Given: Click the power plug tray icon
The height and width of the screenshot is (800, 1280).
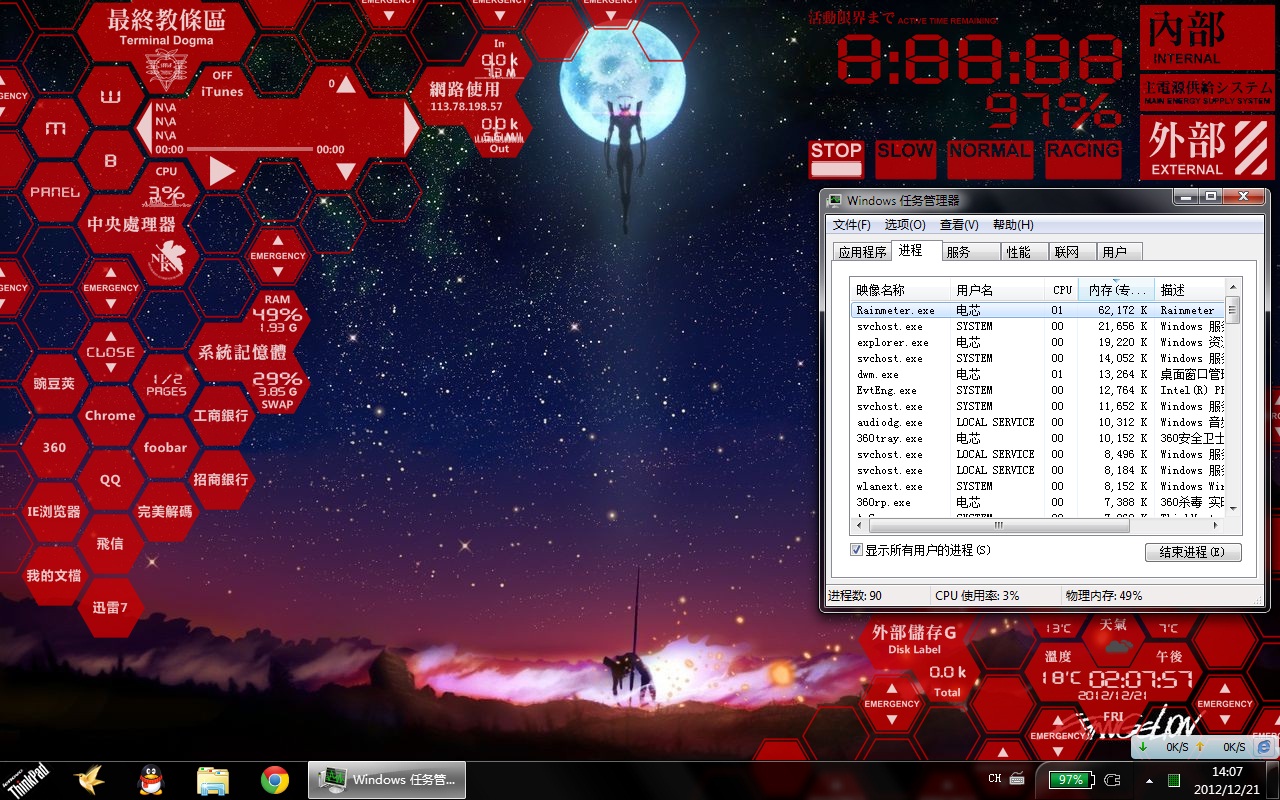Looking at the screenshot, I should pos(1113,780).
